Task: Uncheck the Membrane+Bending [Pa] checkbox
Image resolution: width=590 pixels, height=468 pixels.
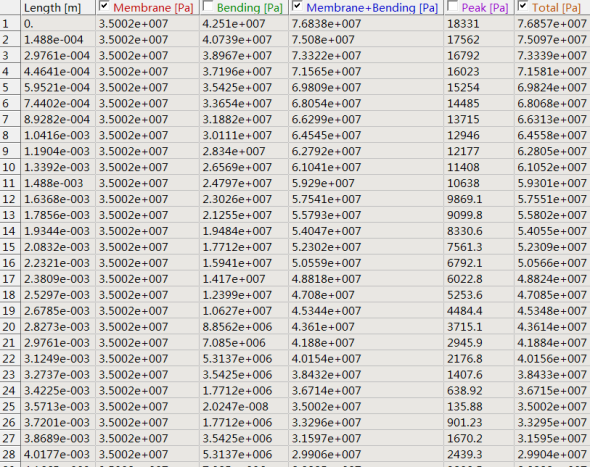Action: point(297,6)
